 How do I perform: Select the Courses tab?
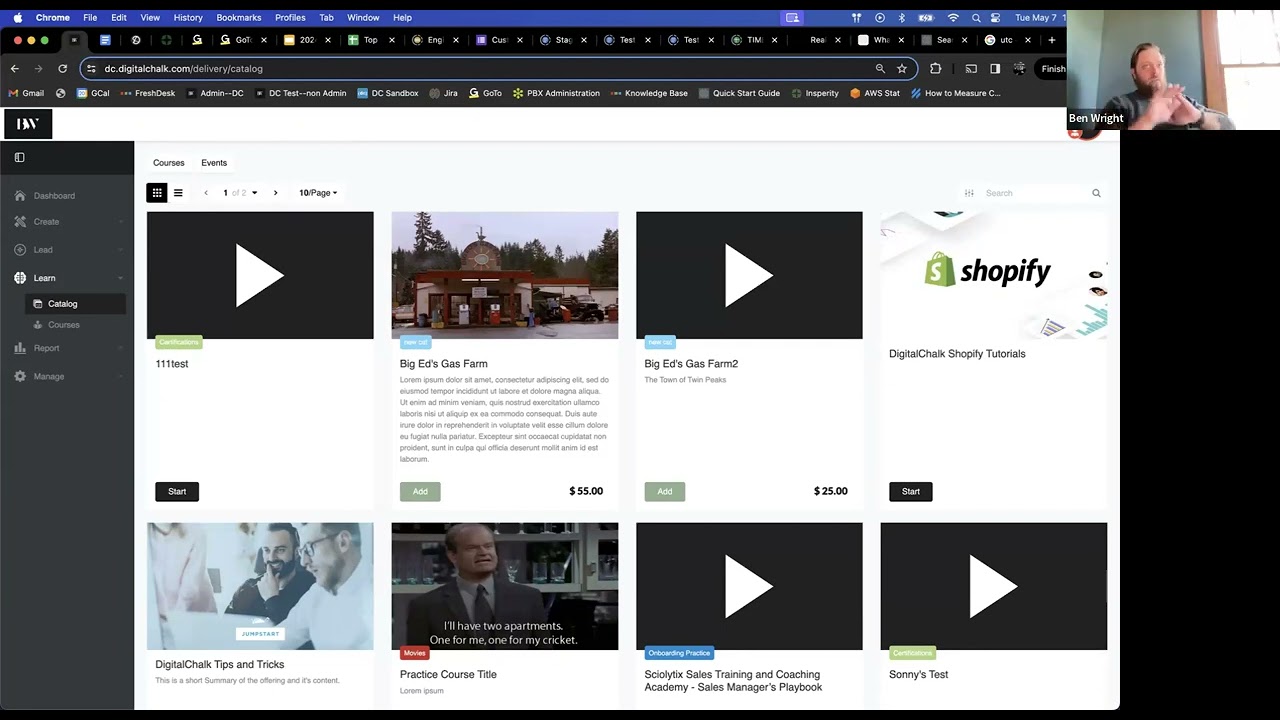point(169,163)
